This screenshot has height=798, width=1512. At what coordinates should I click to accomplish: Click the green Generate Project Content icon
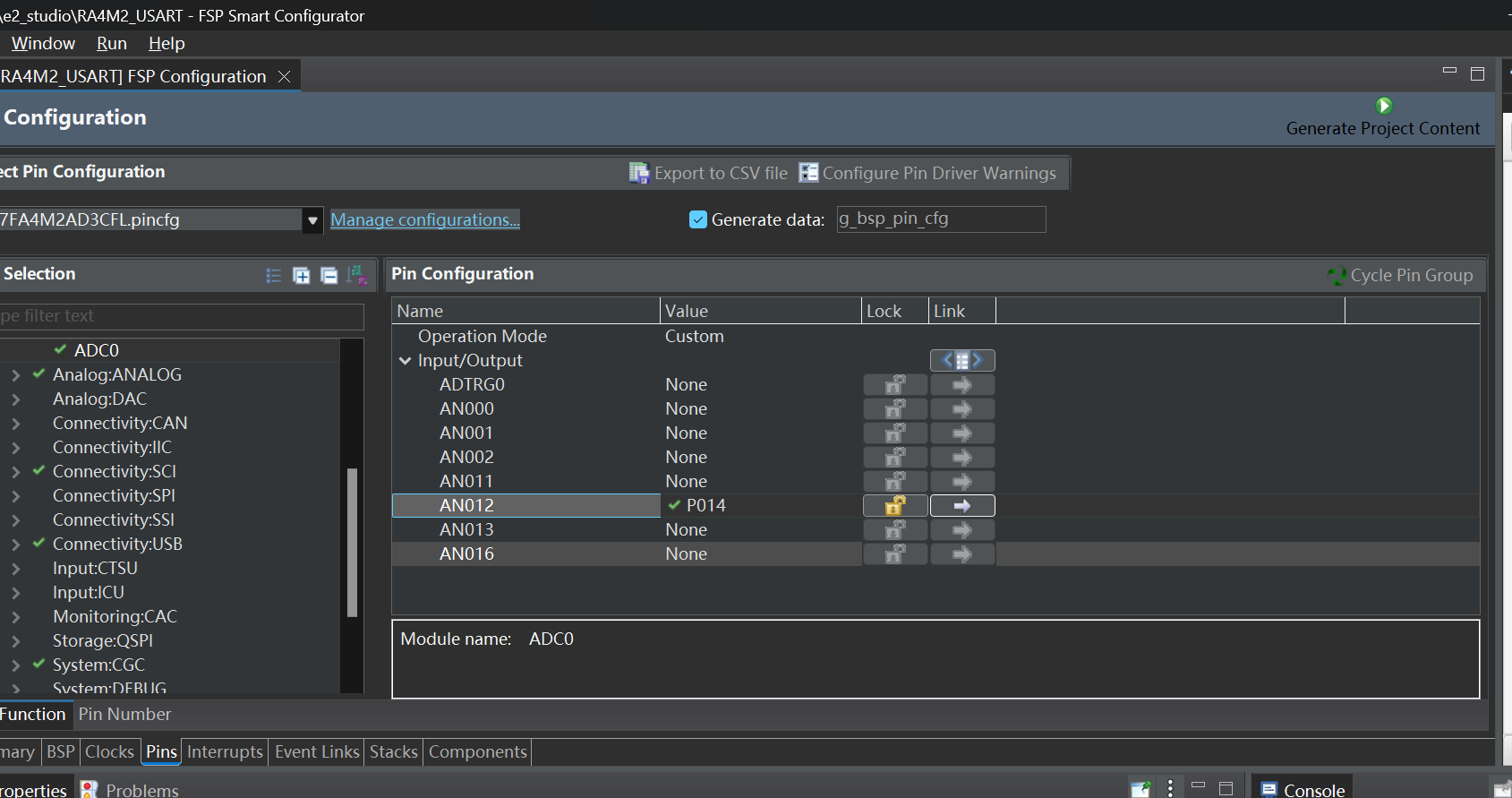click(x=1384, y=106)
